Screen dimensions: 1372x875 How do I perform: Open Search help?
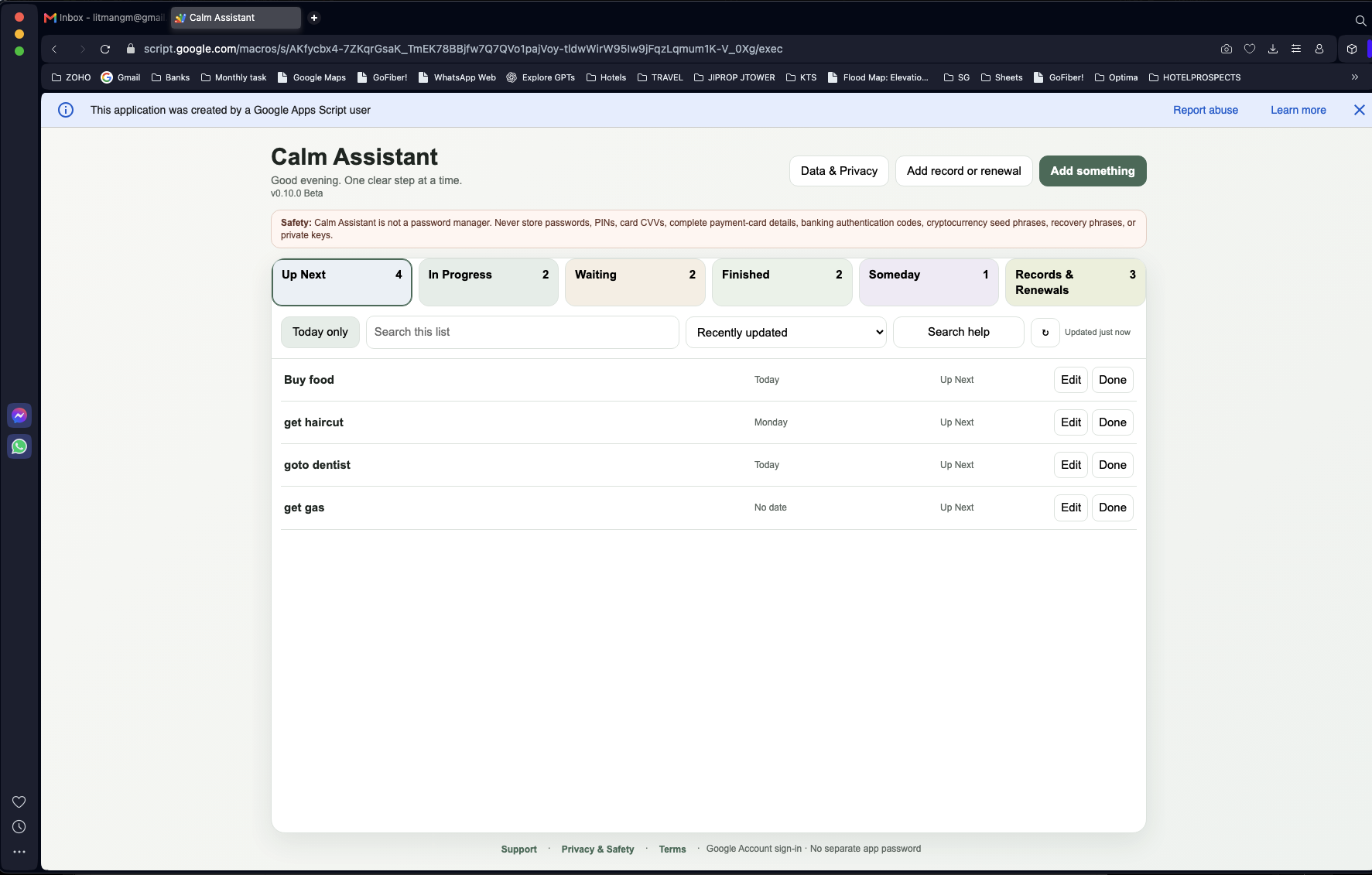[959, 332]
